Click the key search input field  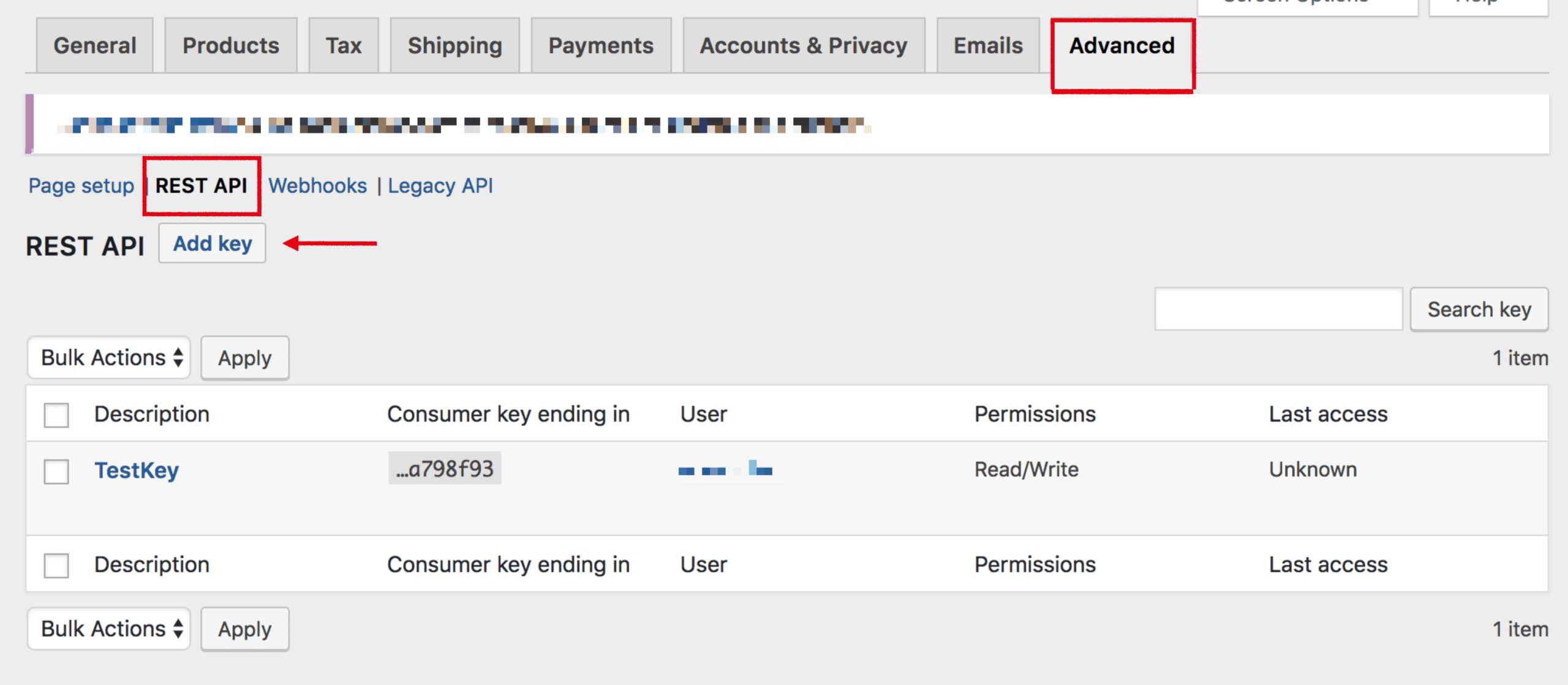pos(1278,309)
